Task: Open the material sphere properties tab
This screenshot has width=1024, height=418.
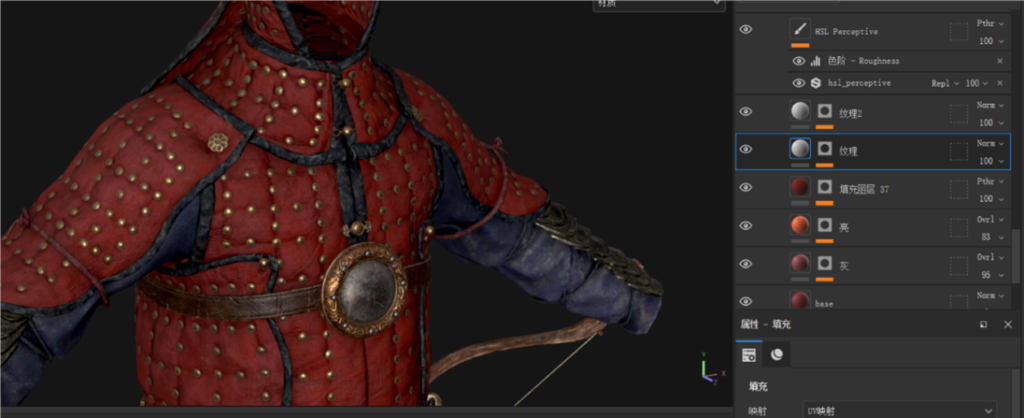Action: tap(776, 355)
